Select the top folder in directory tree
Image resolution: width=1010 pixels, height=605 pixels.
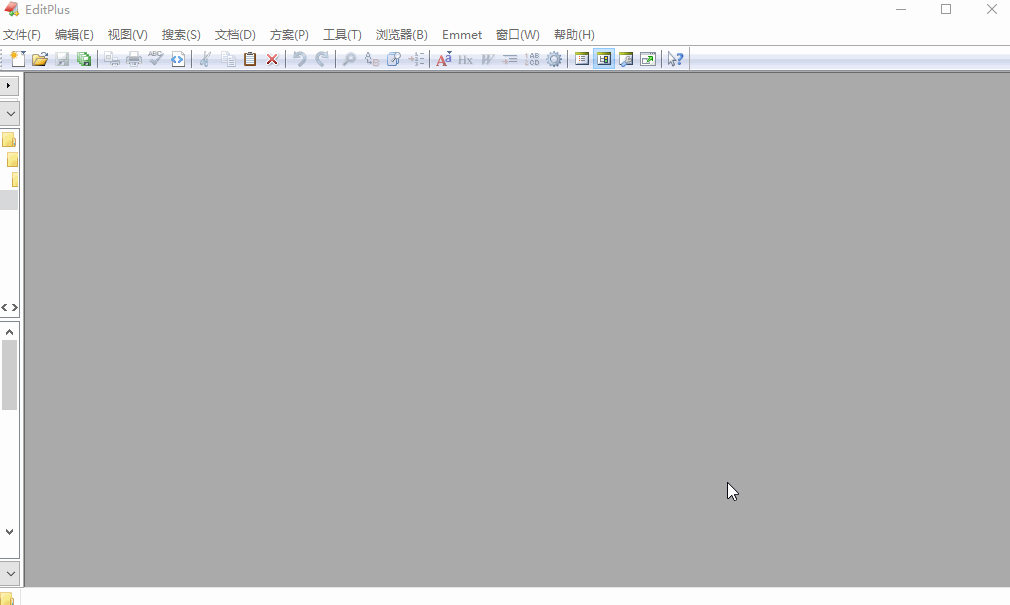(9, 140)
